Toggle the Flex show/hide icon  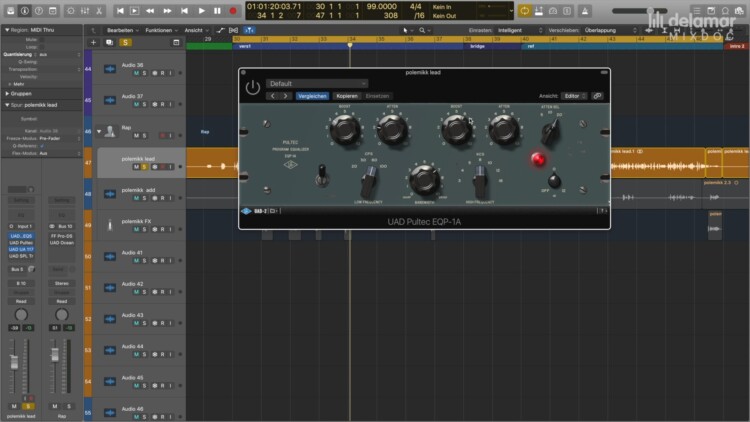coord(233,30)
